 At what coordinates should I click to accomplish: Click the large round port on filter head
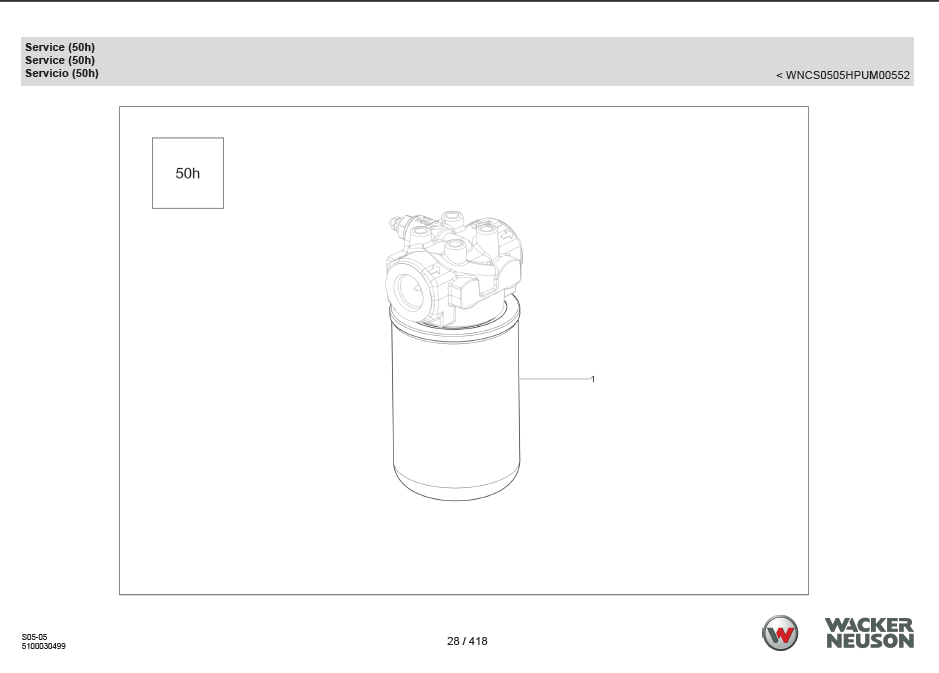pos(409,291)
